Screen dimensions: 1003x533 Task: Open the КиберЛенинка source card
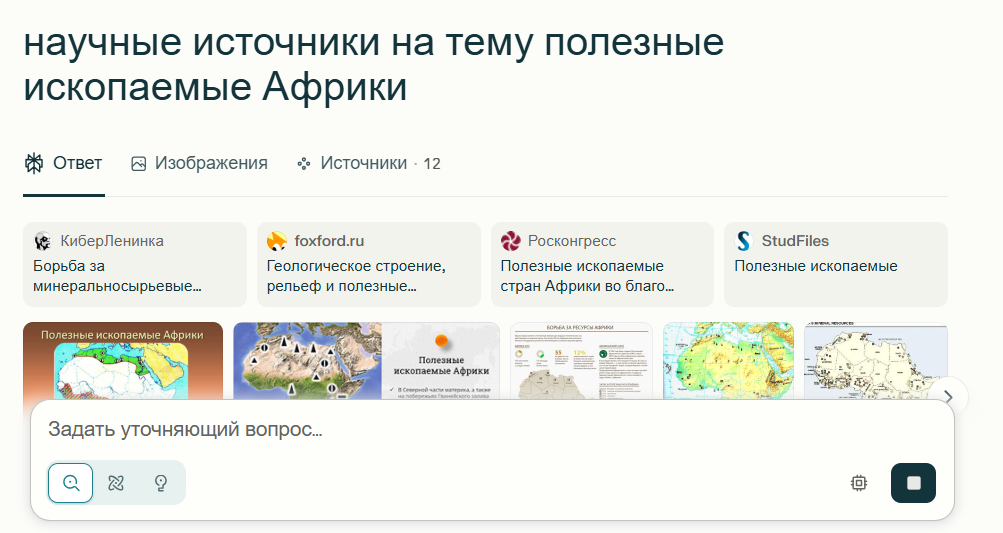[135, 264]
